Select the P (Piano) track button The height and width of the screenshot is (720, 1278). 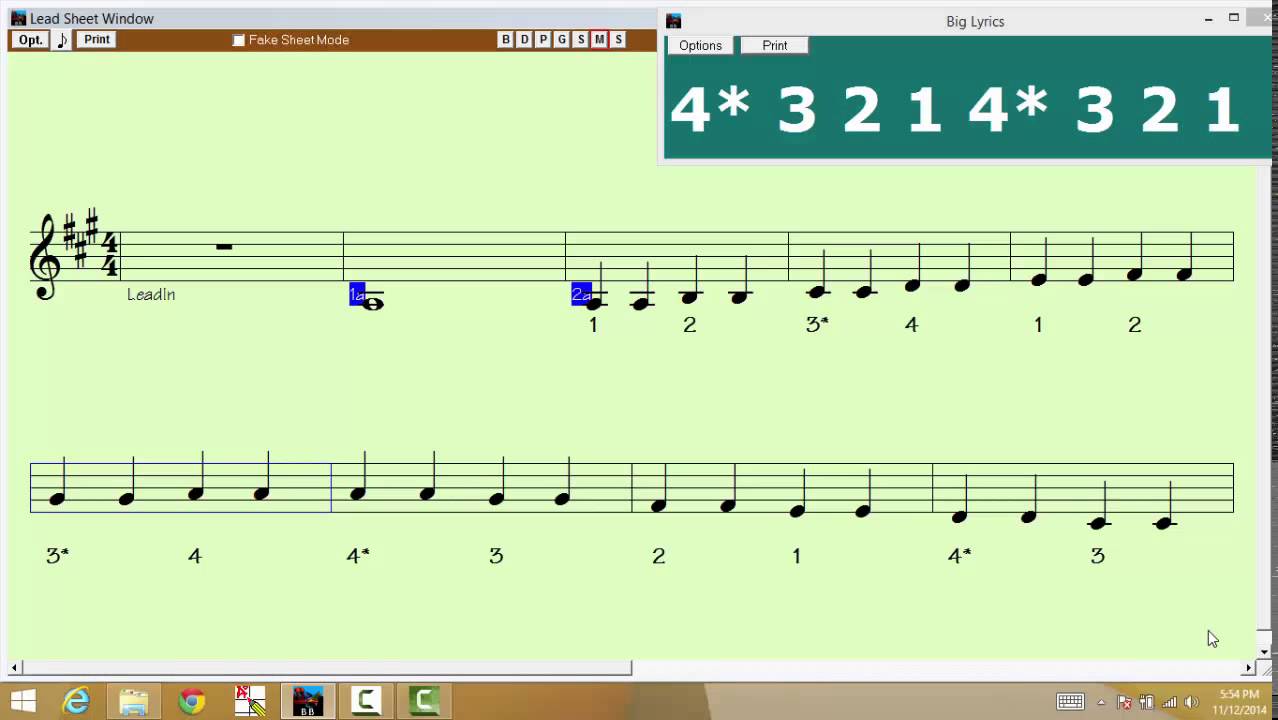point(543,40)
